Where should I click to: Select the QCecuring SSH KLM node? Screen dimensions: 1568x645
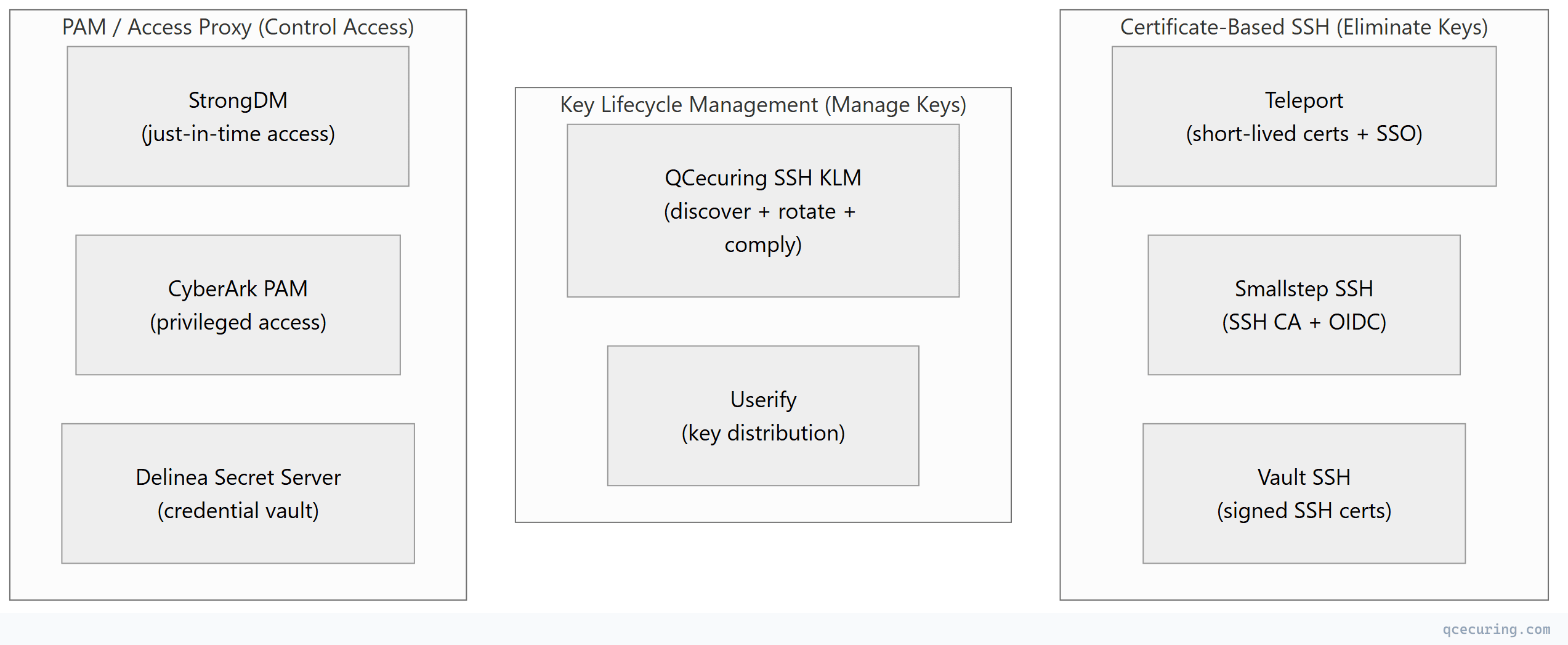pyautogui.click(x=763, y=211)
